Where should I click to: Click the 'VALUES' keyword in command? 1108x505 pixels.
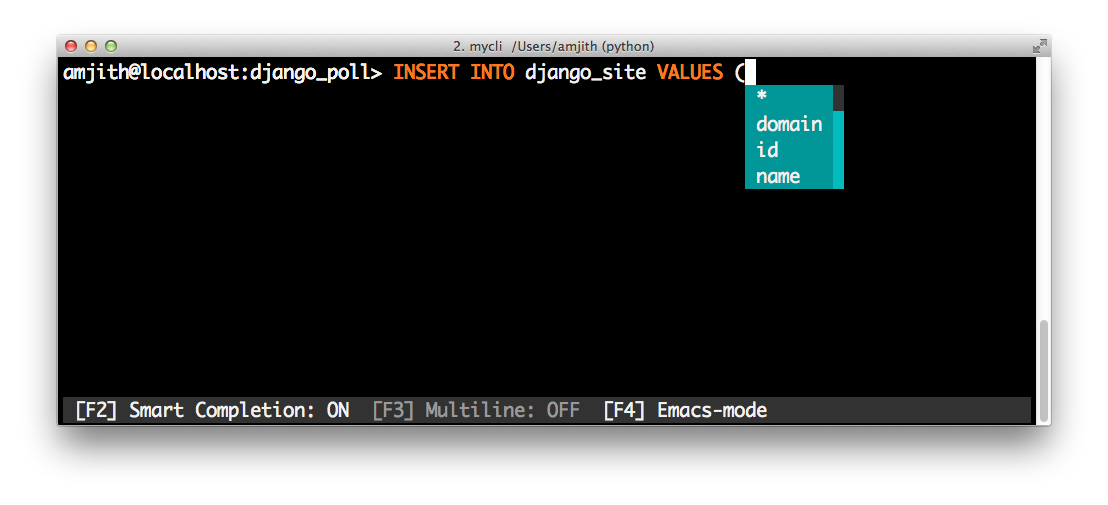point(690,72)
